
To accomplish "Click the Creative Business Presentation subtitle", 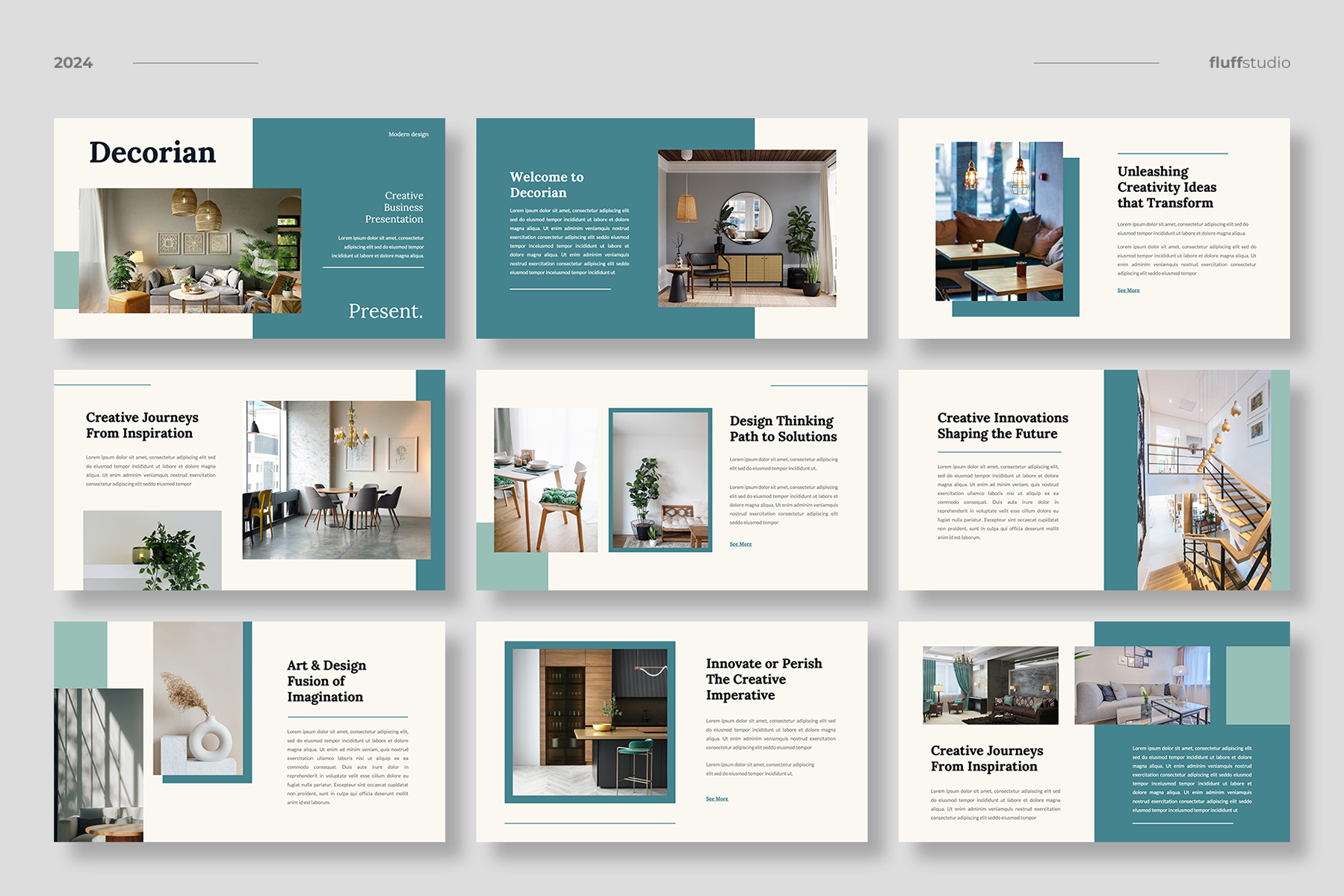I will pos(394,208).
